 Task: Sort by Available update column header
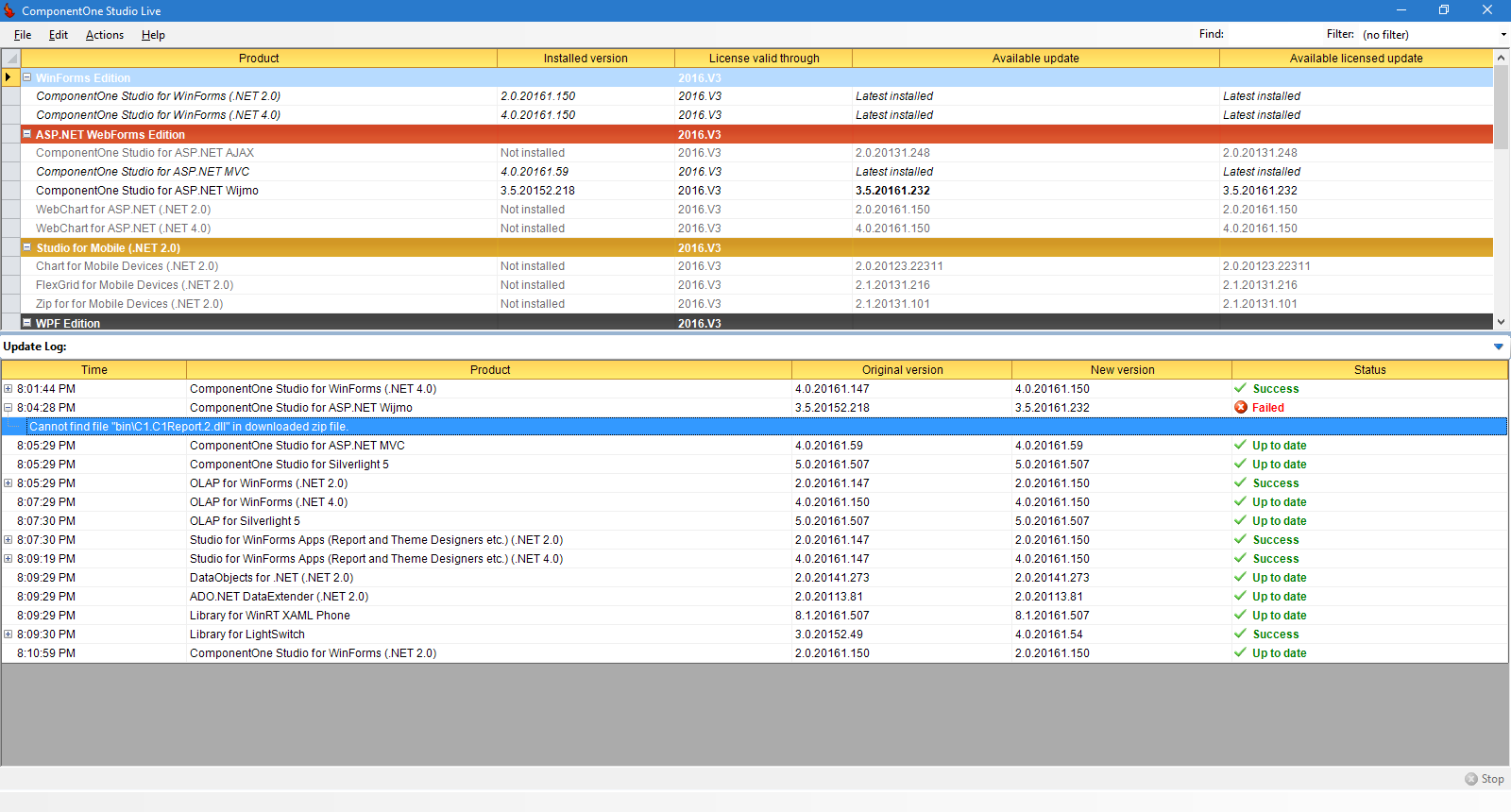(1035, 58)
